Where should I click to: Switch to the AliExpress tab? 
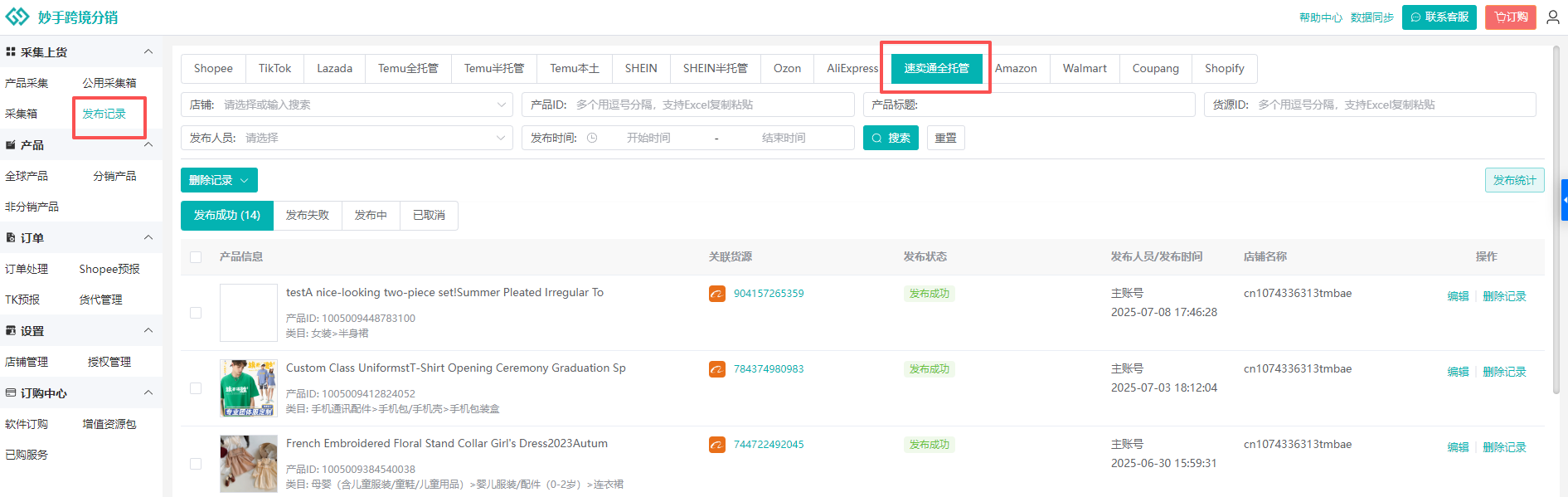coord(852,68)
